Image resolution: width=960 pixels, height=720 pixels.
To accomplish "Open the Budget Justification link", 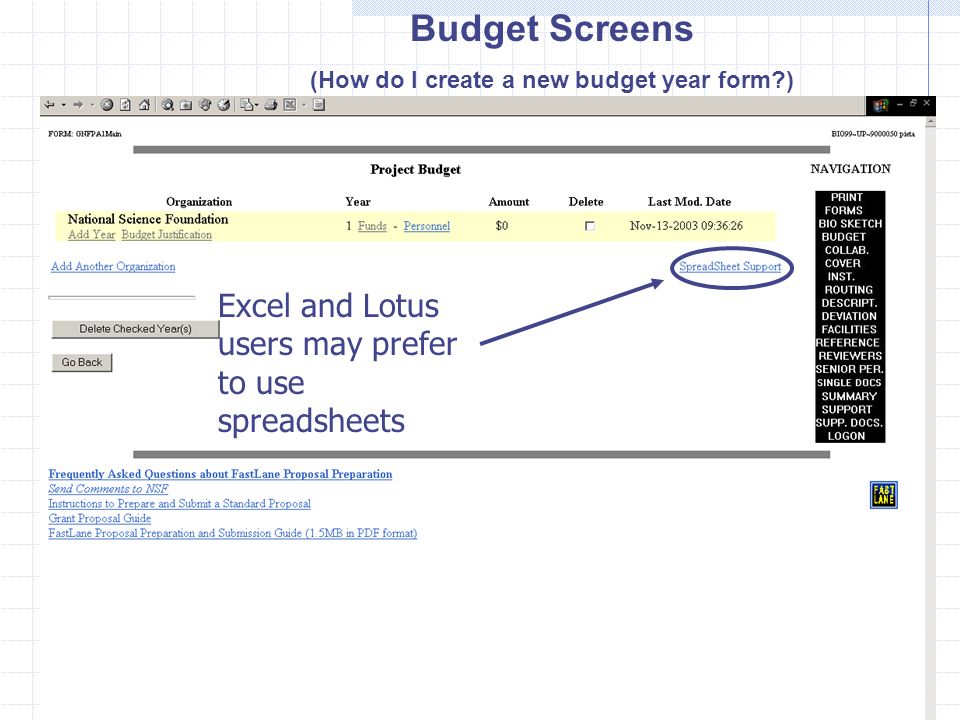I will tap(167, 234).
